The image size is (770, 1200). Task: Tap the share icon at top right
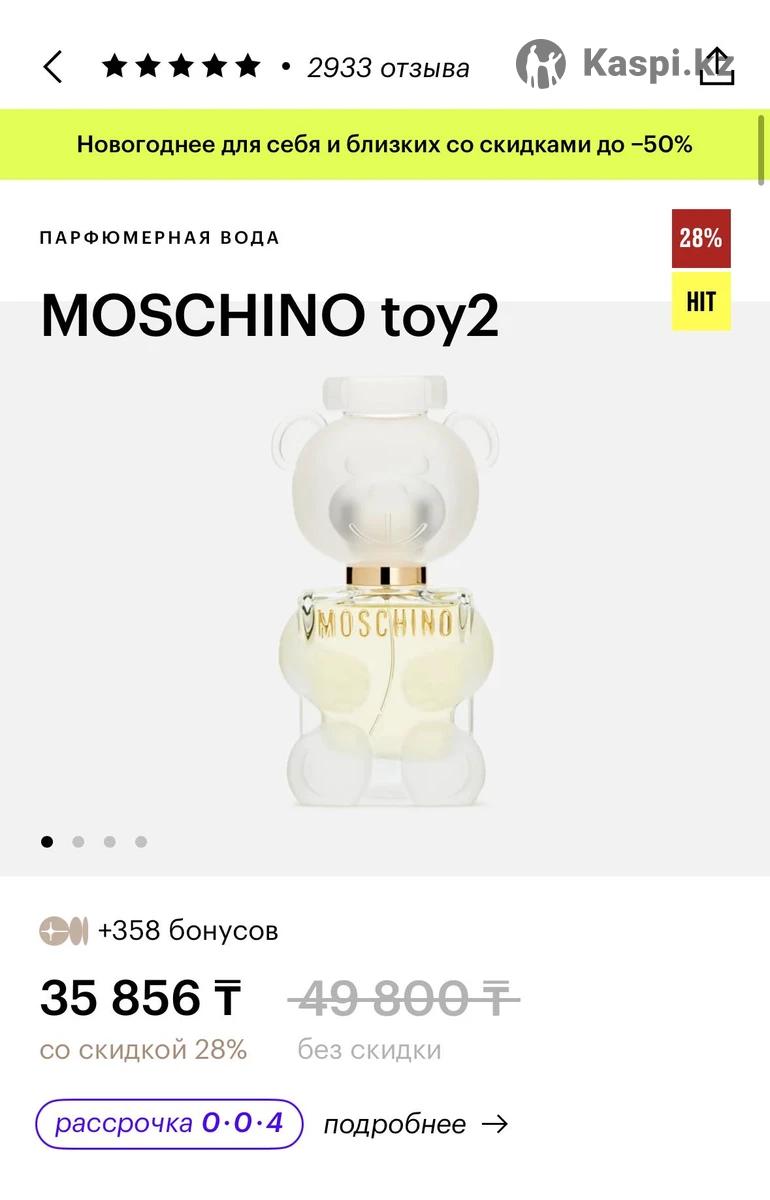tap(716, 66)
